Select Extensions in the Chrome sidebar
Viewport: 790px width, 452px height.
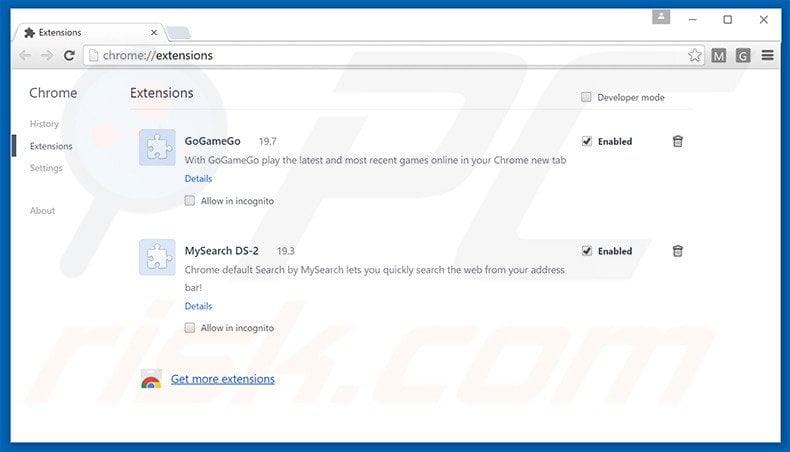51,146
